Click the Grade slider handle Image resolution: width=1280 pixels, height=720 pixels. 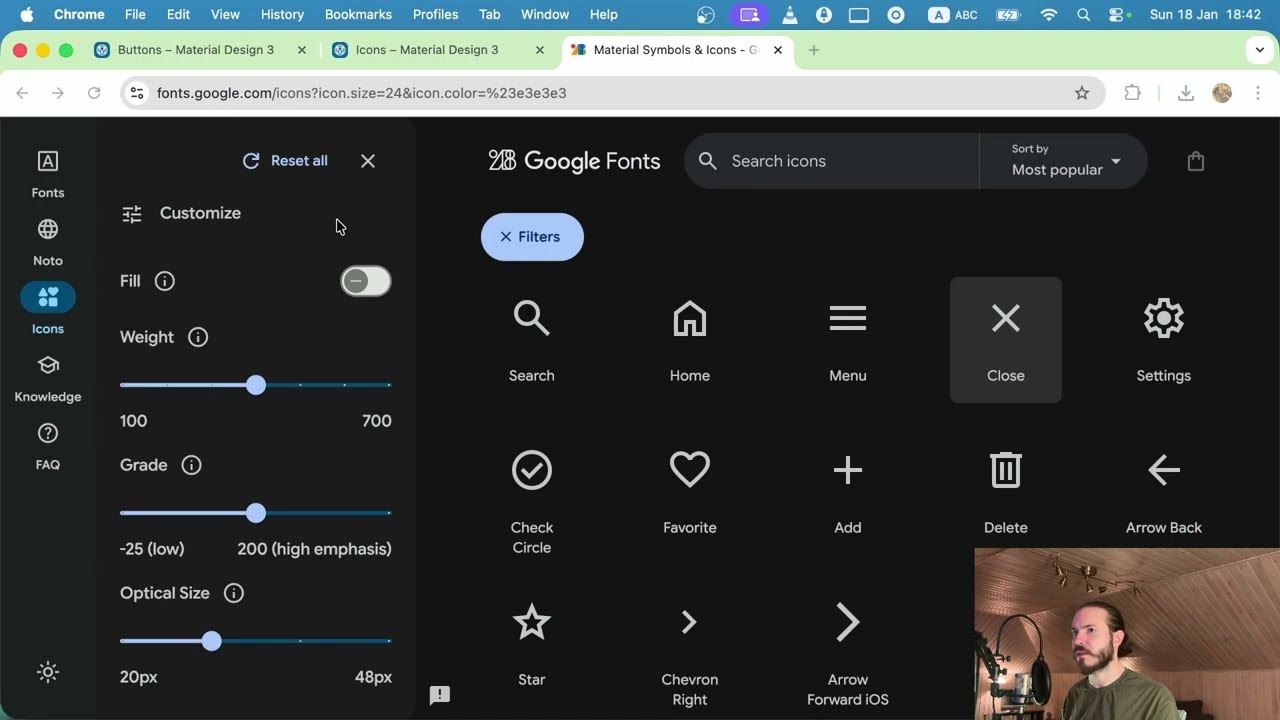[x=256, y=513]
